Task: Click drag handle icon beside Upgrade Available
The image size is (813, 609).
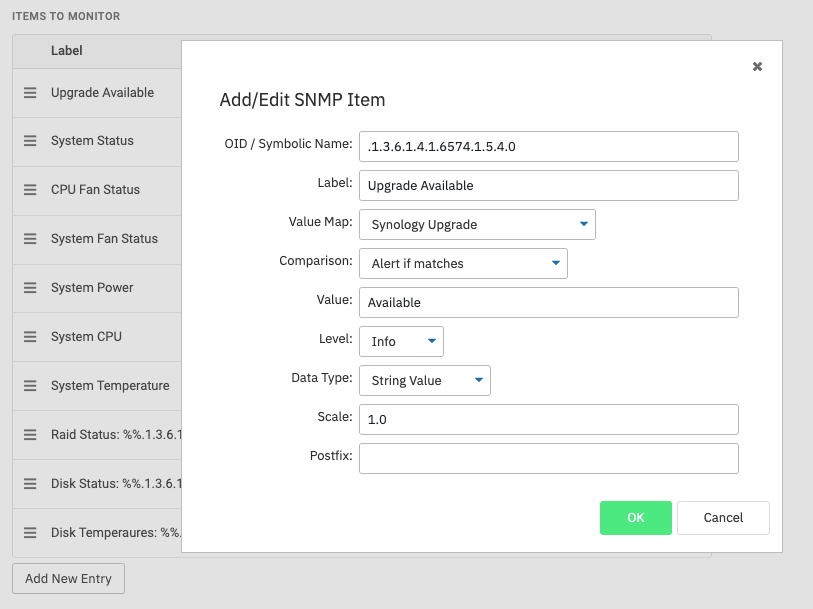Action: (30, 93)
